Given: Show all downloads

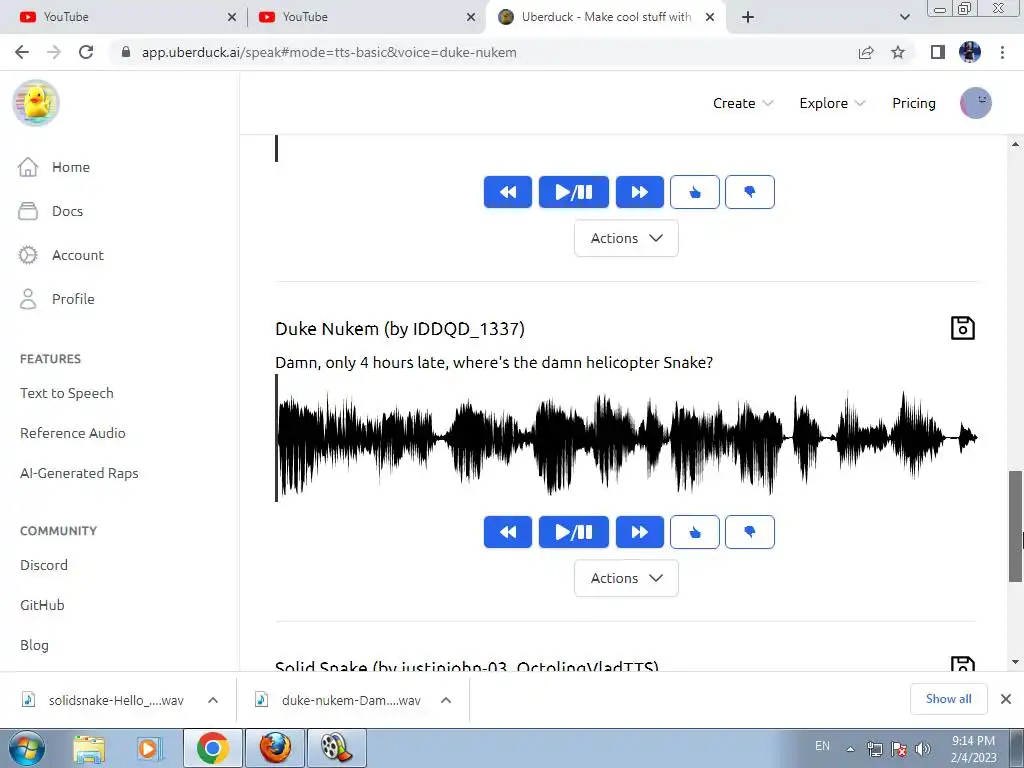Looking at the screenshot, I should point(948,699).
